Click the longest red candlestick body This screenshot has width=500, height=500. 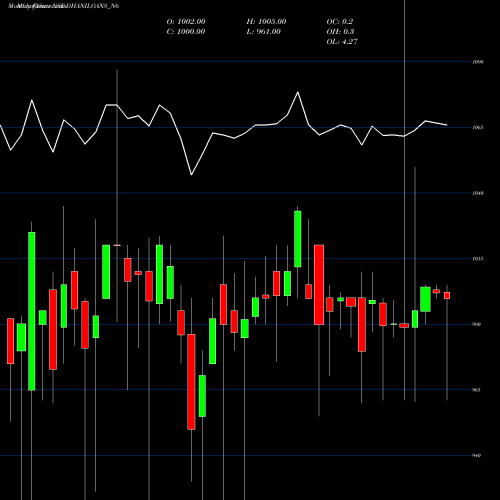(x=191, y=382)
